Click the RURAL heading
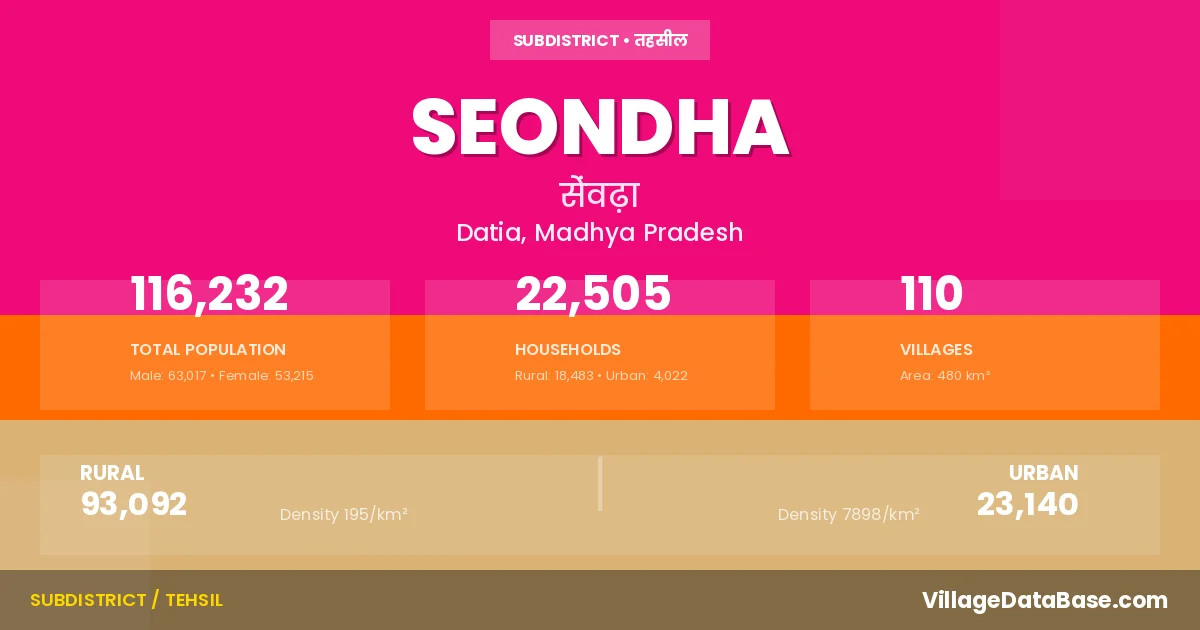Screen dimensions: 1200x630 pos(112,473)
